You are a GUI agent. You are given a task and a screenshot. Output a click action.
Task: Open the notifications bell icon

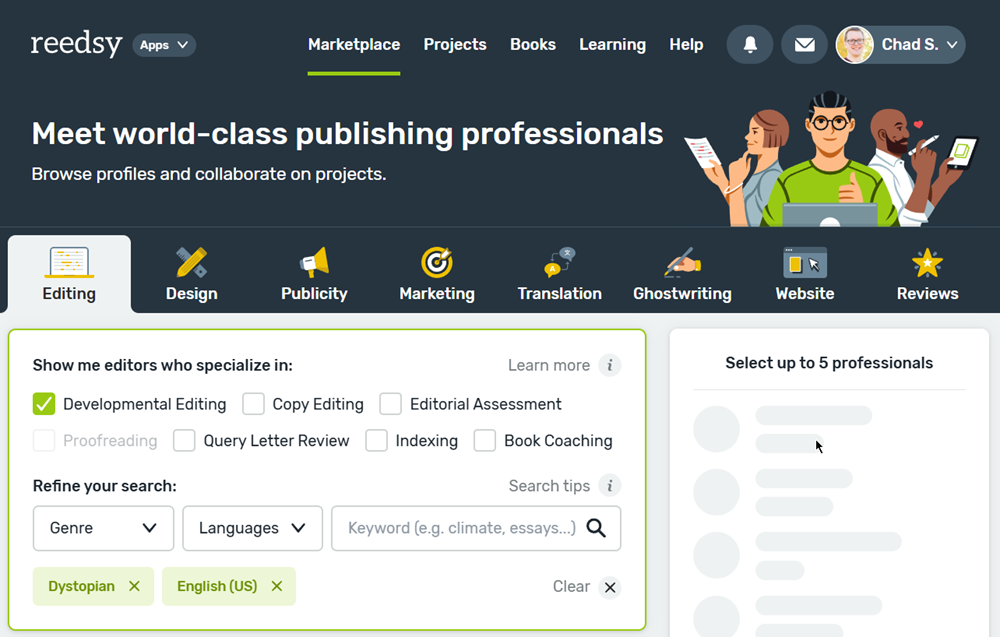[x=750, y=45]
